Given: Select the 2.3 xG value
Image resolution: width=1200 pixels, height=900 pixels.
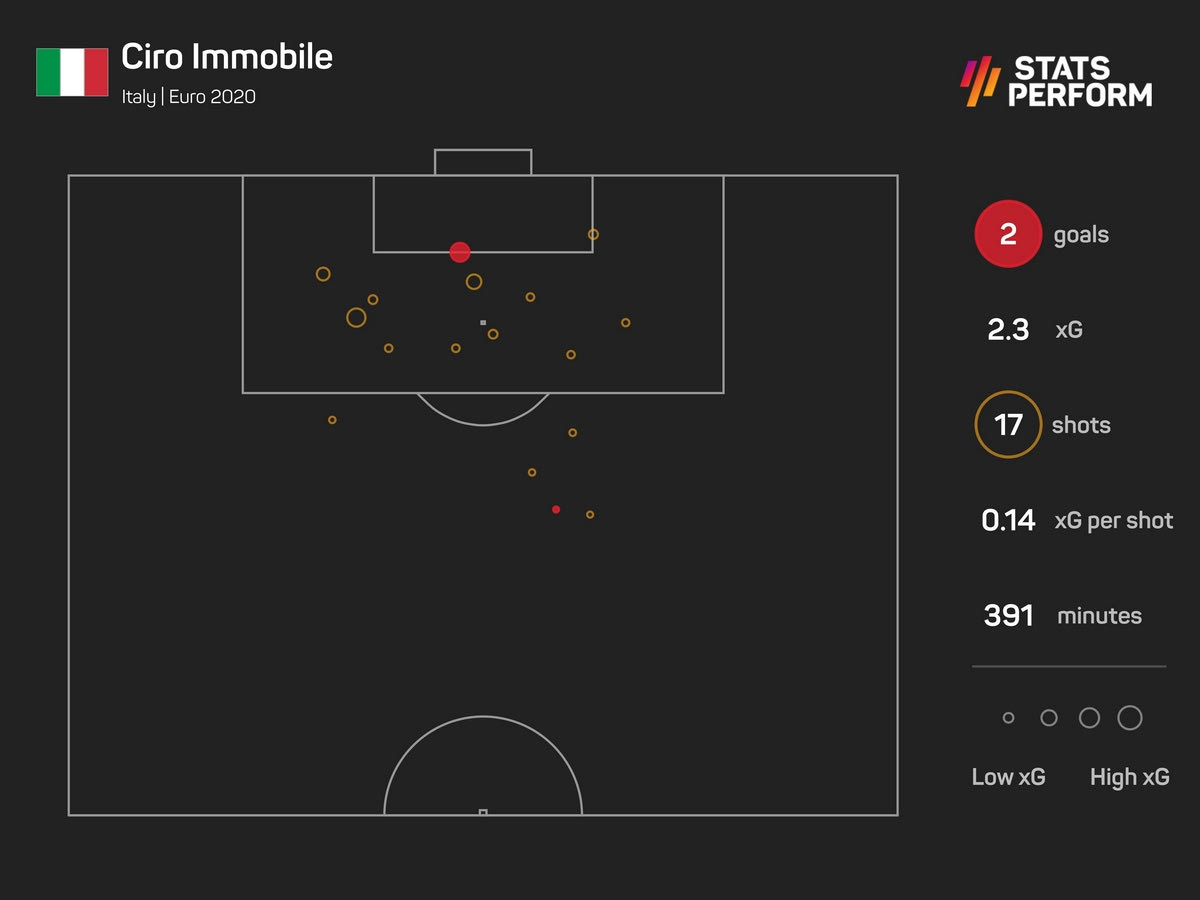Looking at the screenshot, I should tap(1008, 330).
